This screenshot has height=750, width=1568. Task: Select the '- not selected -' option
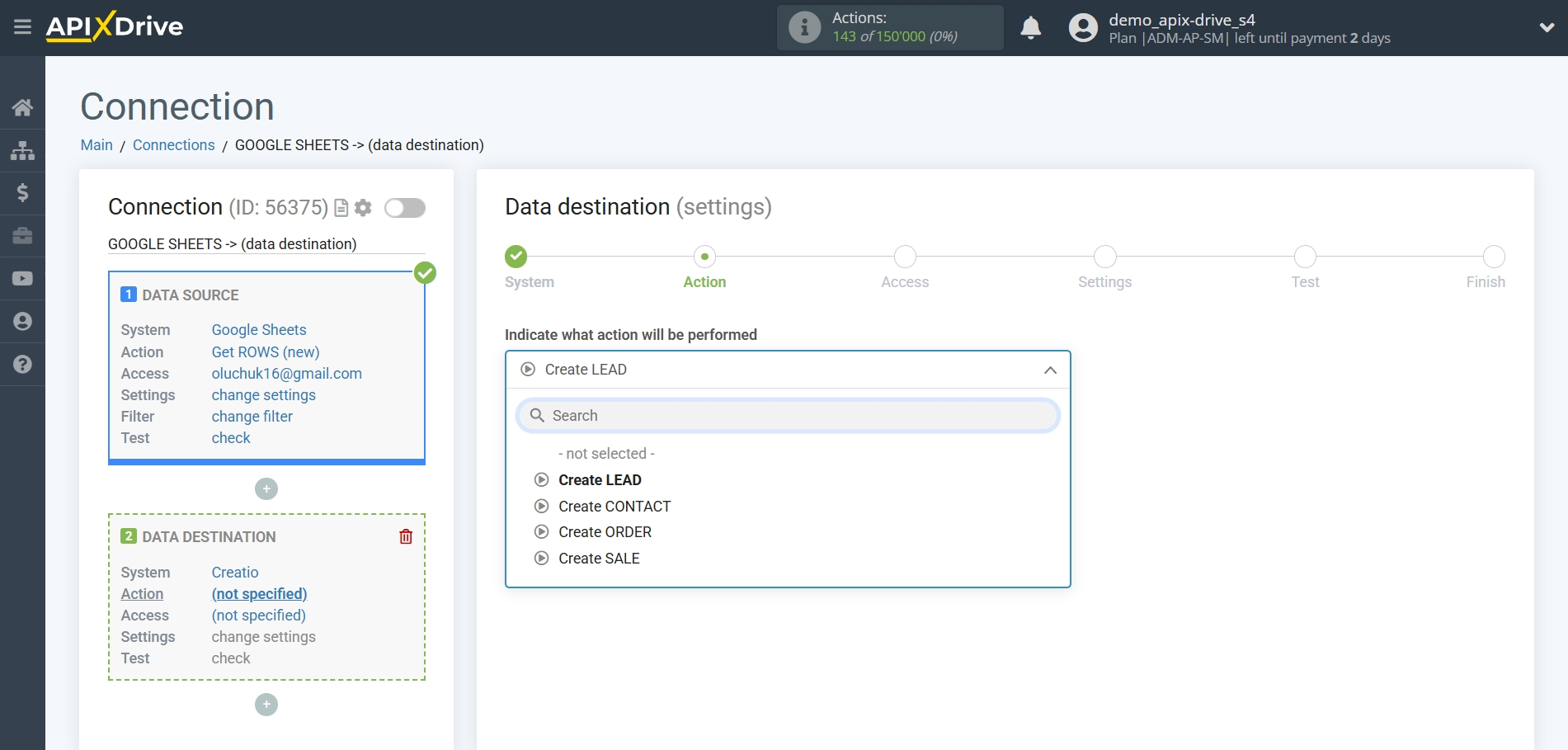click(x=606, y=454)
